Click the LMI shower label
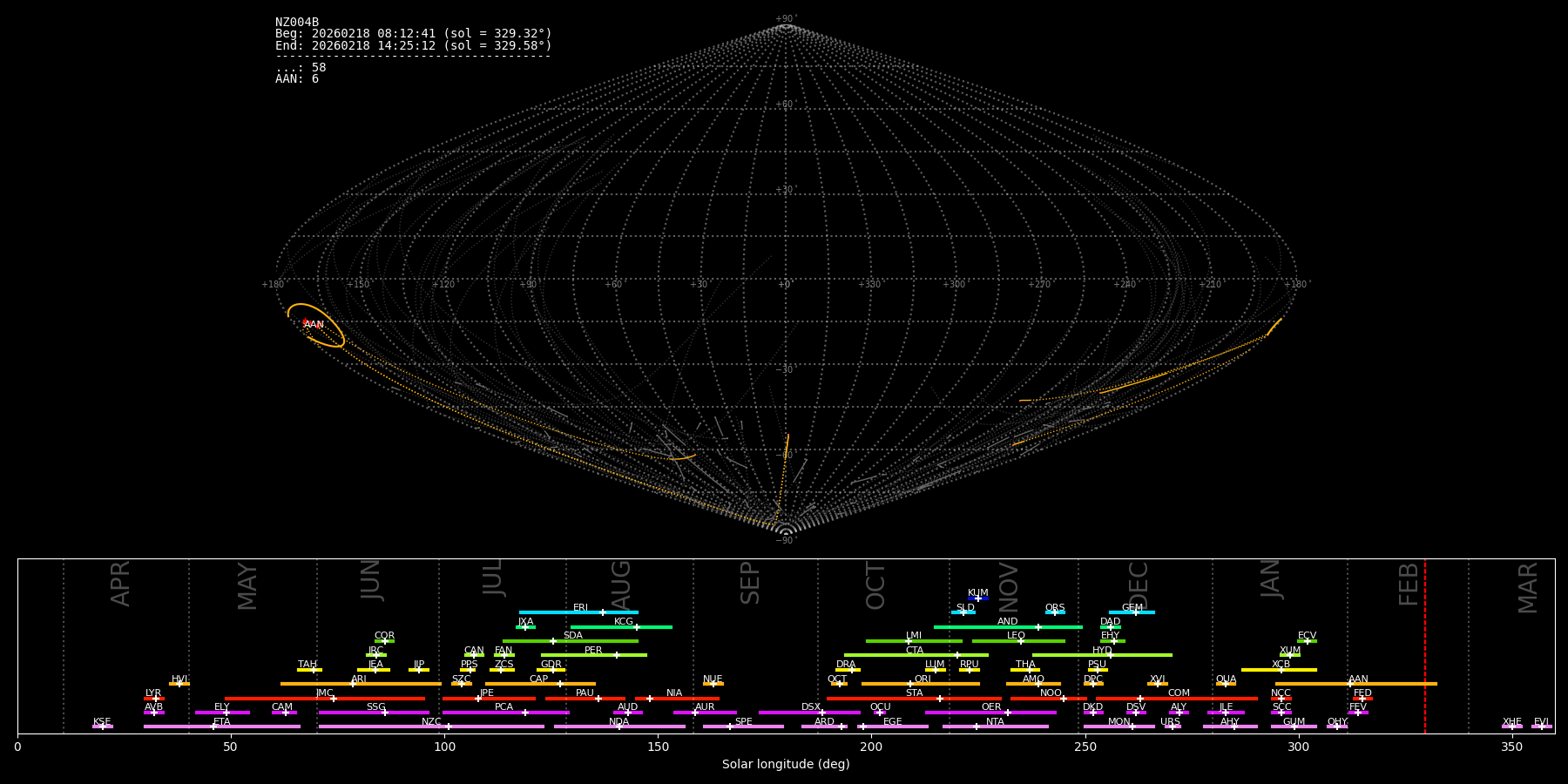 pos(914,636)
